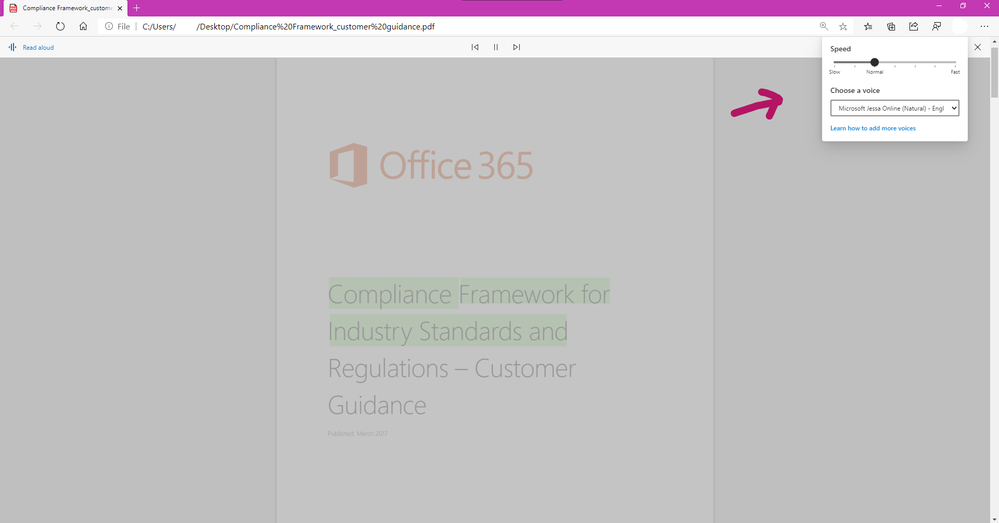The image size is (999, 523).
Task: Pause the Read aloud playback
Action: (x=496, y=47)
